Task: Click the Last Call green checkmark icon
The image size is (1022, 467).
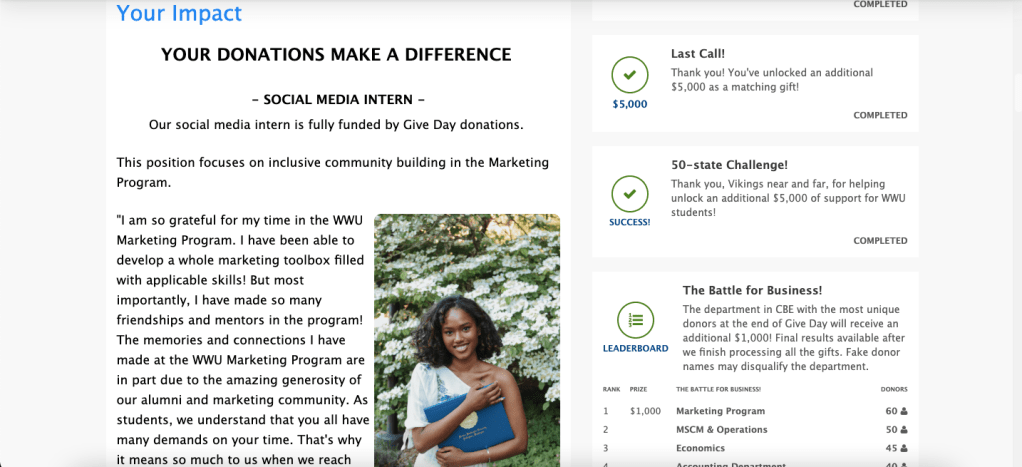Action: [x=629, y=74]
